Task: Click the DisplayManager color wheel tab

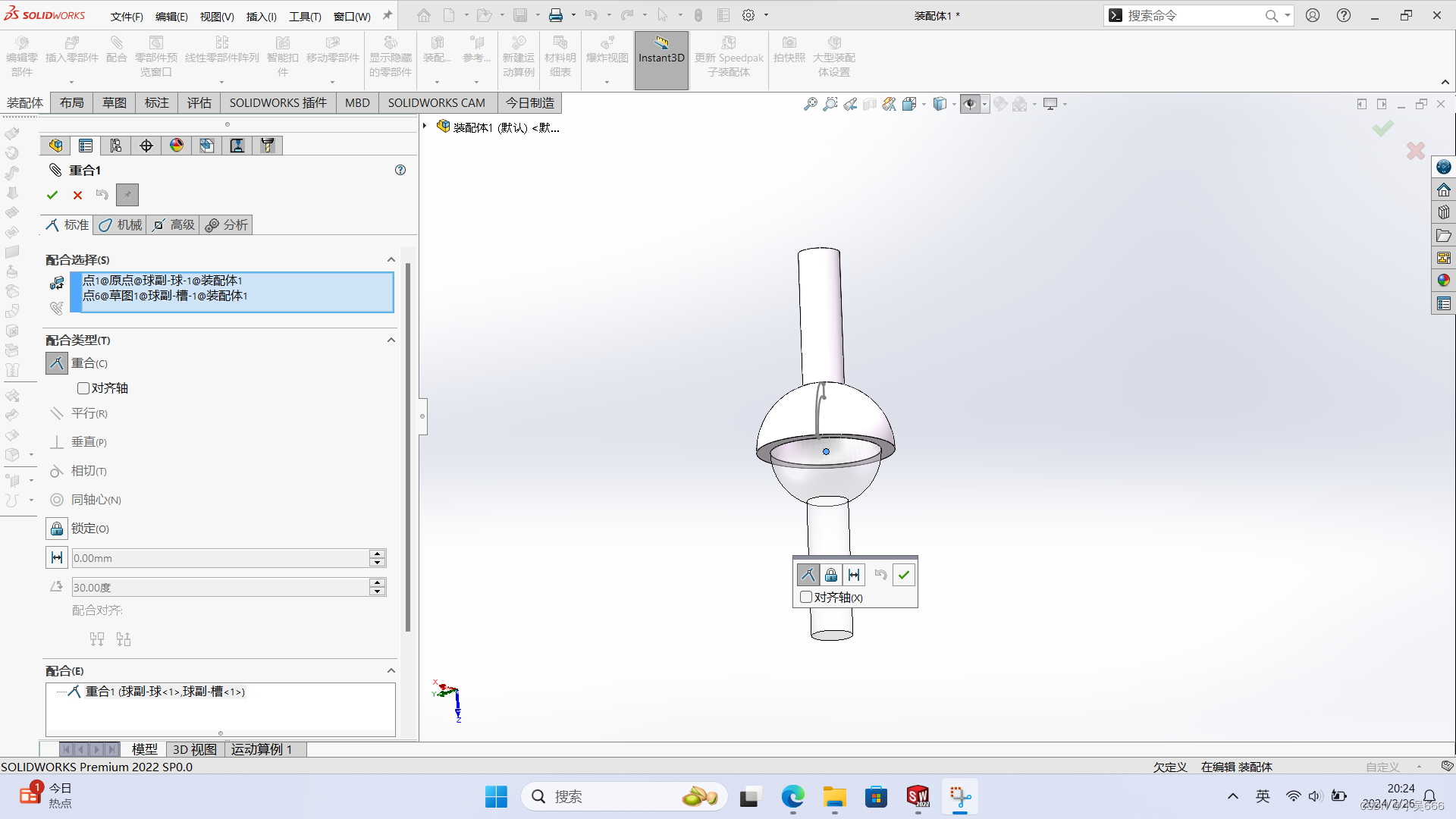Action: pyautogui.click(x=177, y=146)
